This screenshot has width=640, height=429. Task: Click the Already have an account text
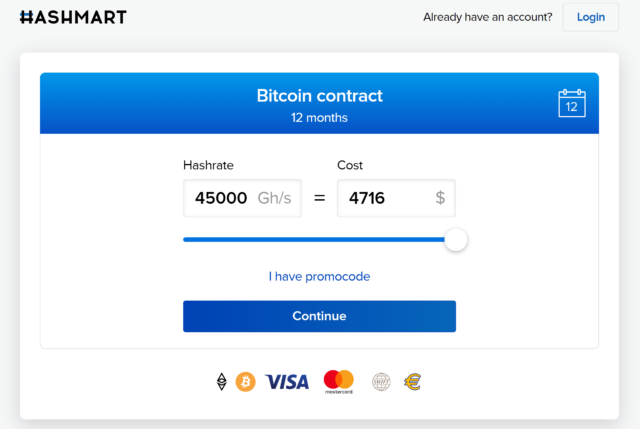click(487, 17)
